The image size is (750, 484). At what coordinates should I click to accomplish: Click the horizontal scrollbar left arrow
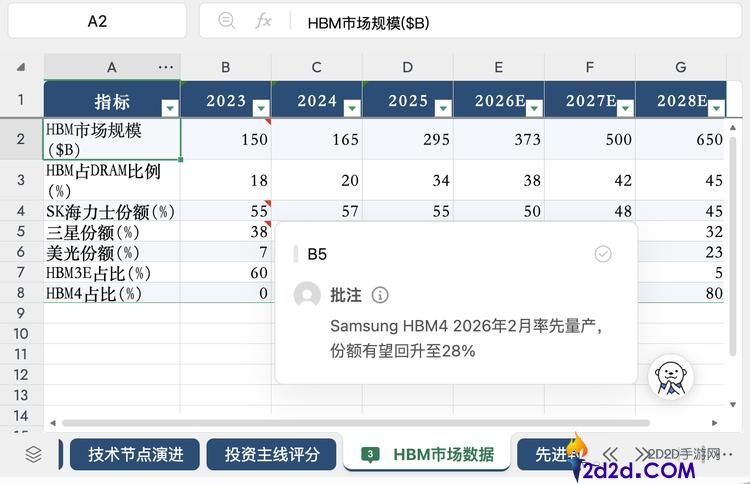53,423
